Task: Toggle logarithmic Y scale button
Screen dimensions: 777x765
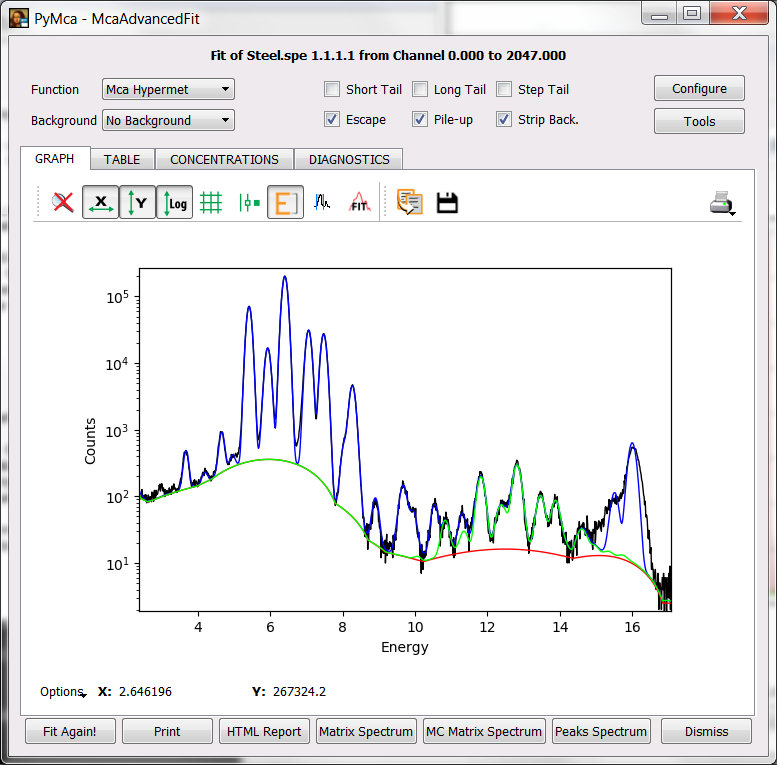Action: click(174, 202)
